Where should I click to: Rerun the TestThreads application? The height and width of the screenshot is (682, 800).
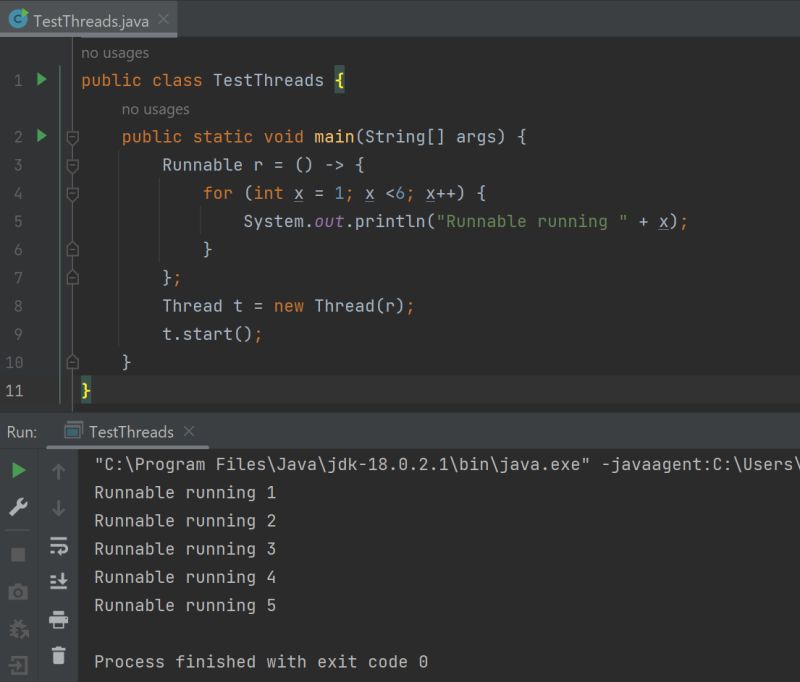pos(18,469)
